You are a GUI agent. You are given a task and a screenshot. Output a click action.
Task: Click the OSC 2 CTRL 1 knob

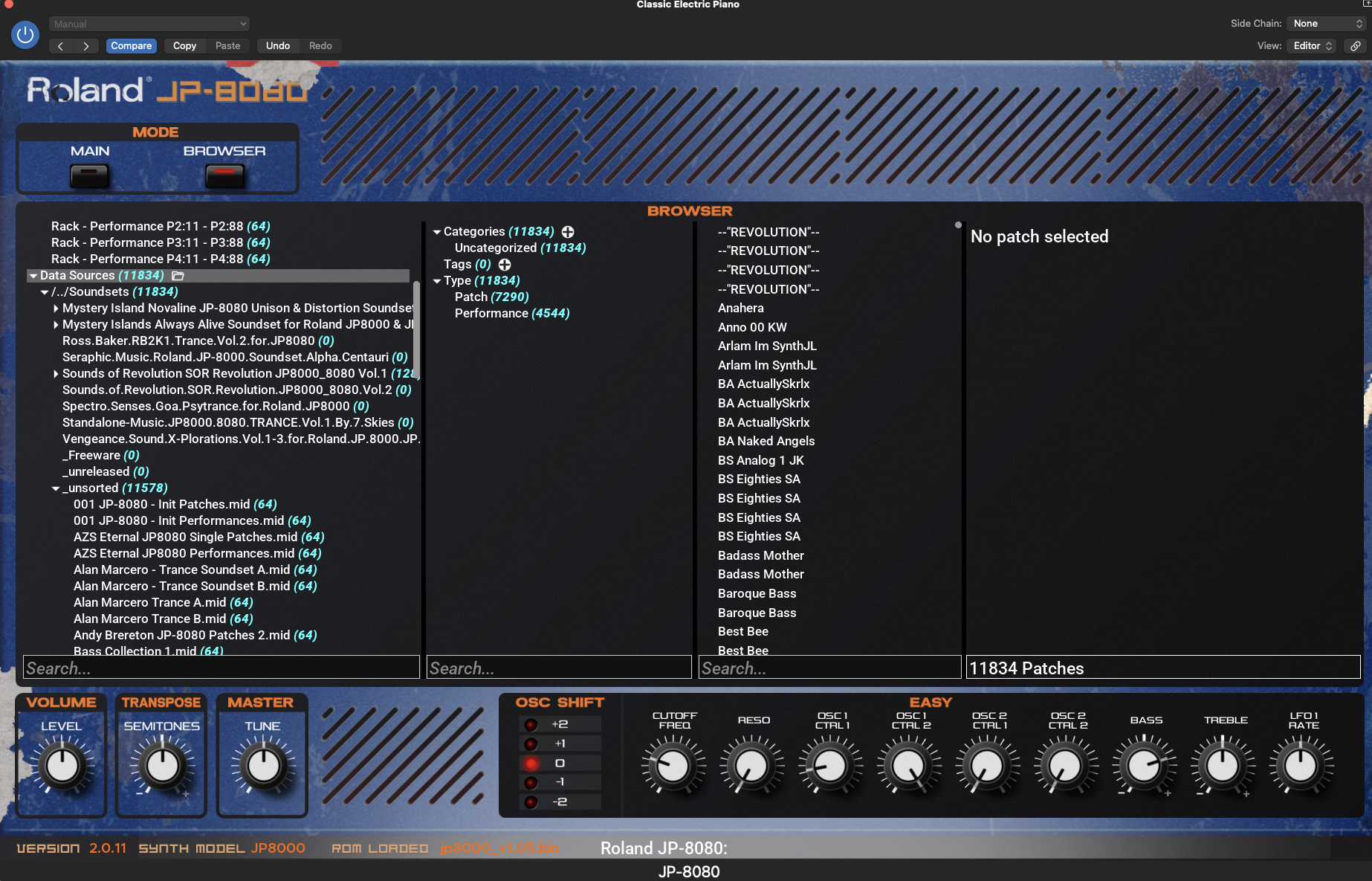(987, 766)
